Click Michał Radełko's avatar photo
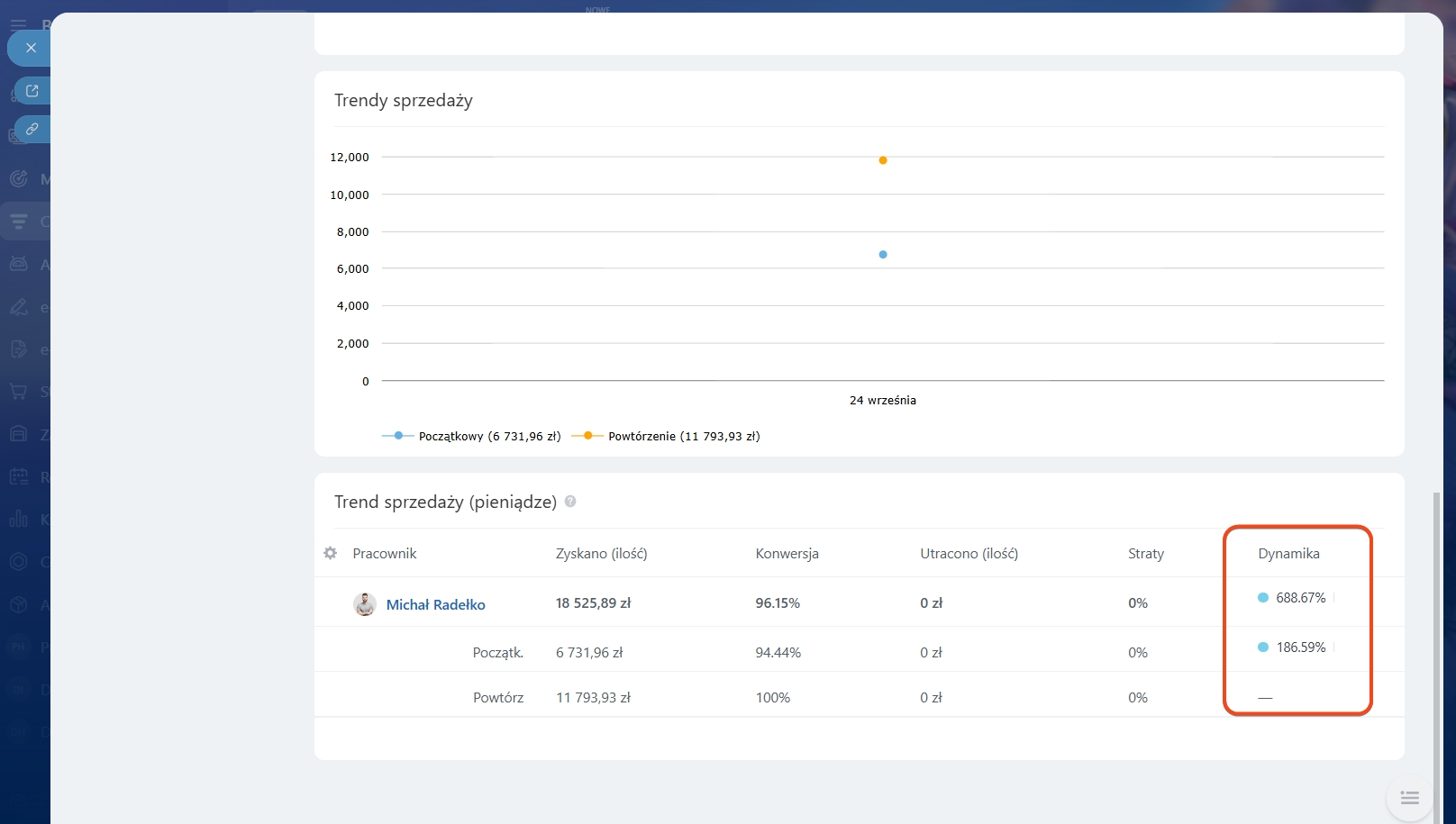 click(x=365, y=604)
